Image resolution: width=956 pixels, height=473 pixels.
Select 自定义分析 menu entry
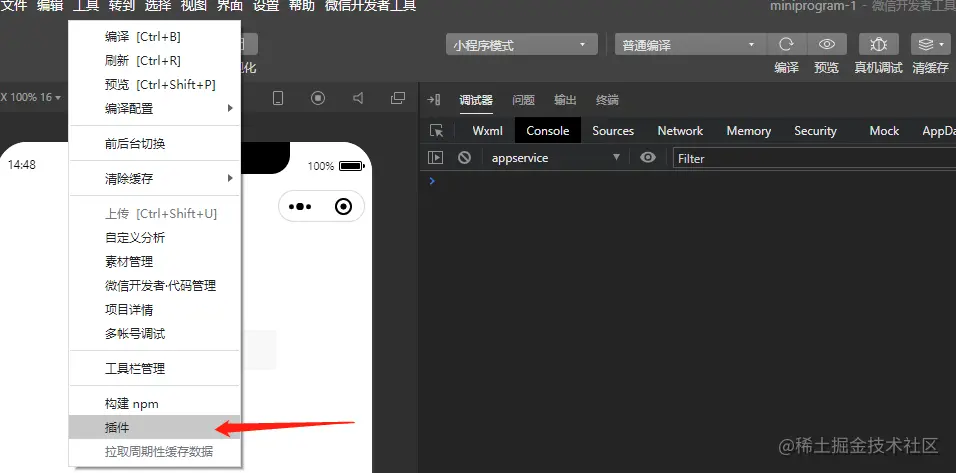point(155,238)
